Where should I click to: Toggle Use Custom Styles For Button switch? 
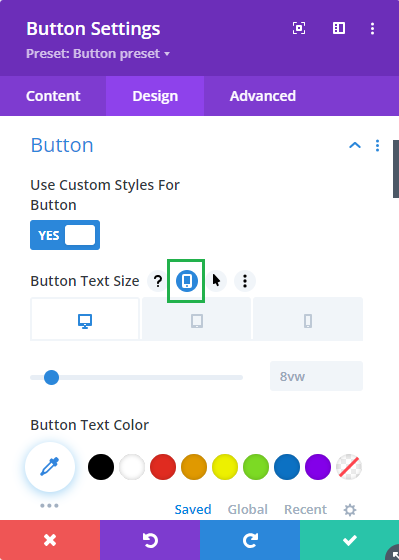65,235
